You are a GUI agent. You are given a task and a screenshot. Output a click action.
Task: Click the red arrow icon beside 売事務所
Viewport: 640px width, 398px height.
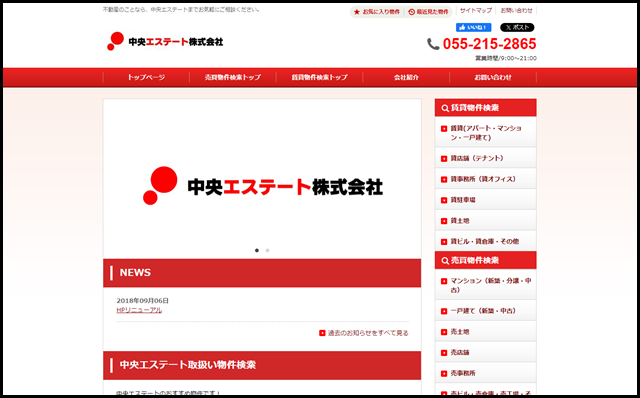pyautogui.click(x=444, y=374)
